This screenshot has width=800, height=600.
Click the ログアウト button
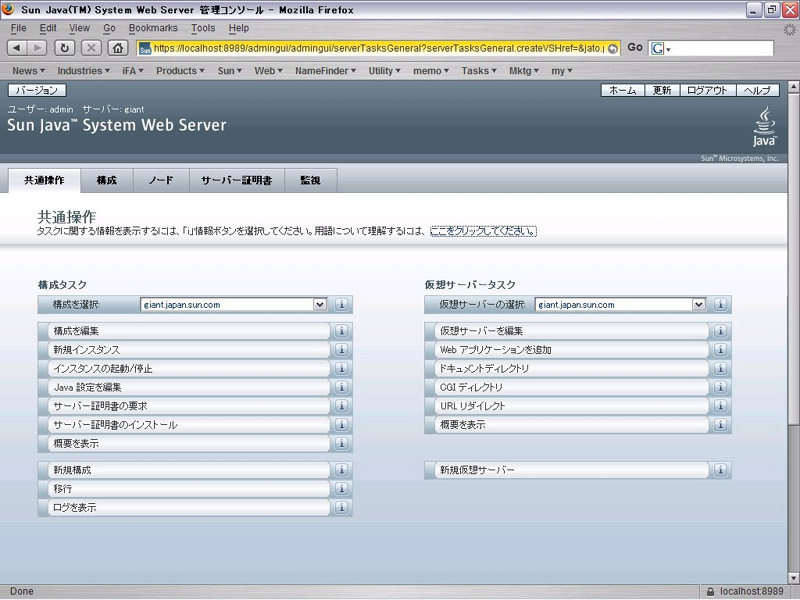tap(707, 90)
